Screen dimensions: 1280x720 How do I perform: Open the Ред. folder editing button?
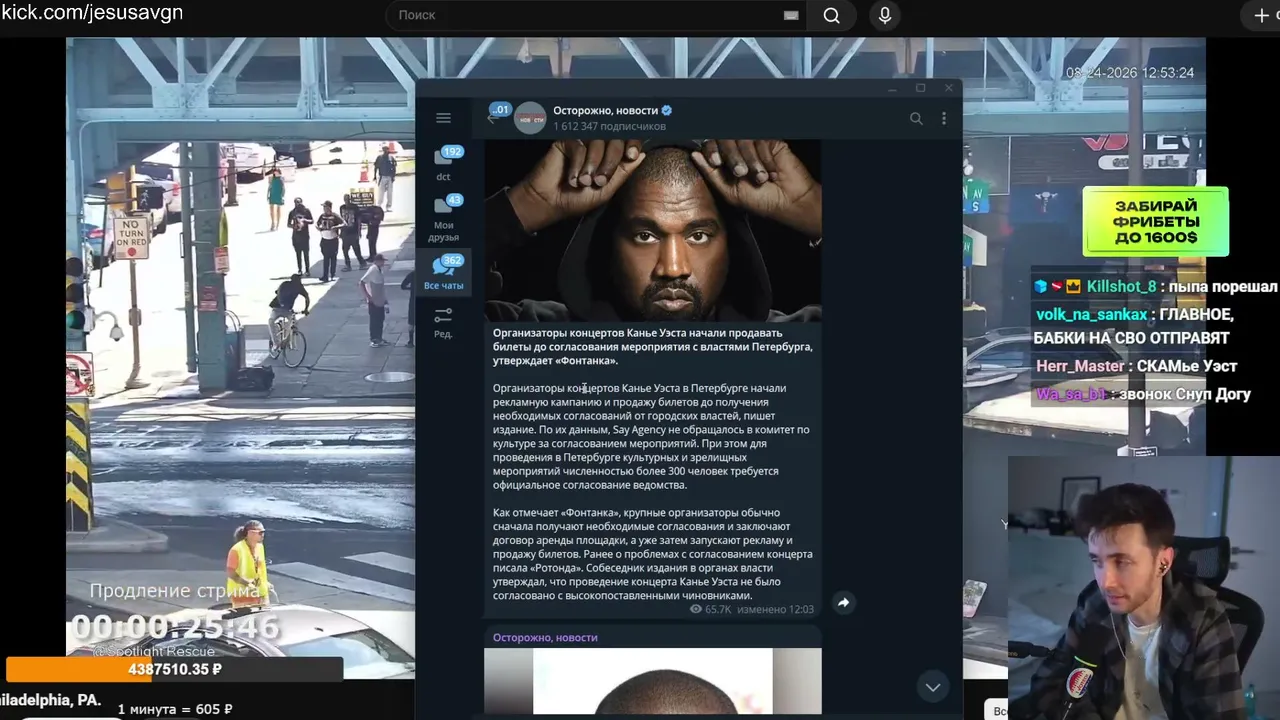click(443, 322)
